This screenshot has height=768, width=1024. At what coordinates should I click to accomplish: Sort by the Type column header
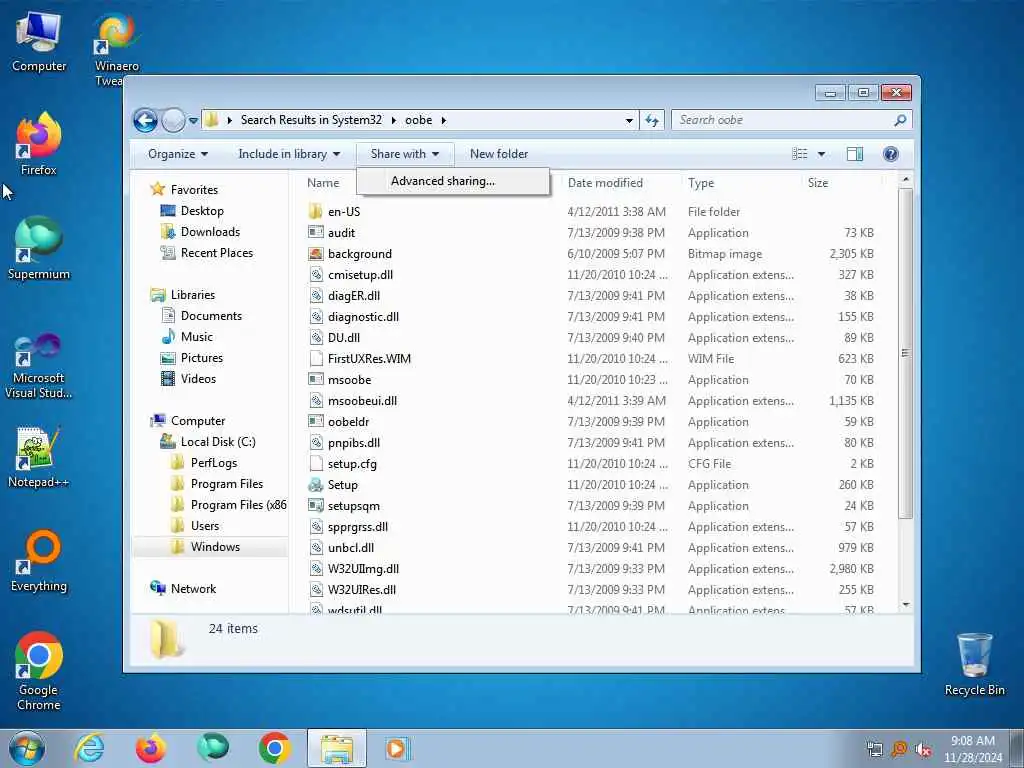pyautogui.click(x=701, y=183)
